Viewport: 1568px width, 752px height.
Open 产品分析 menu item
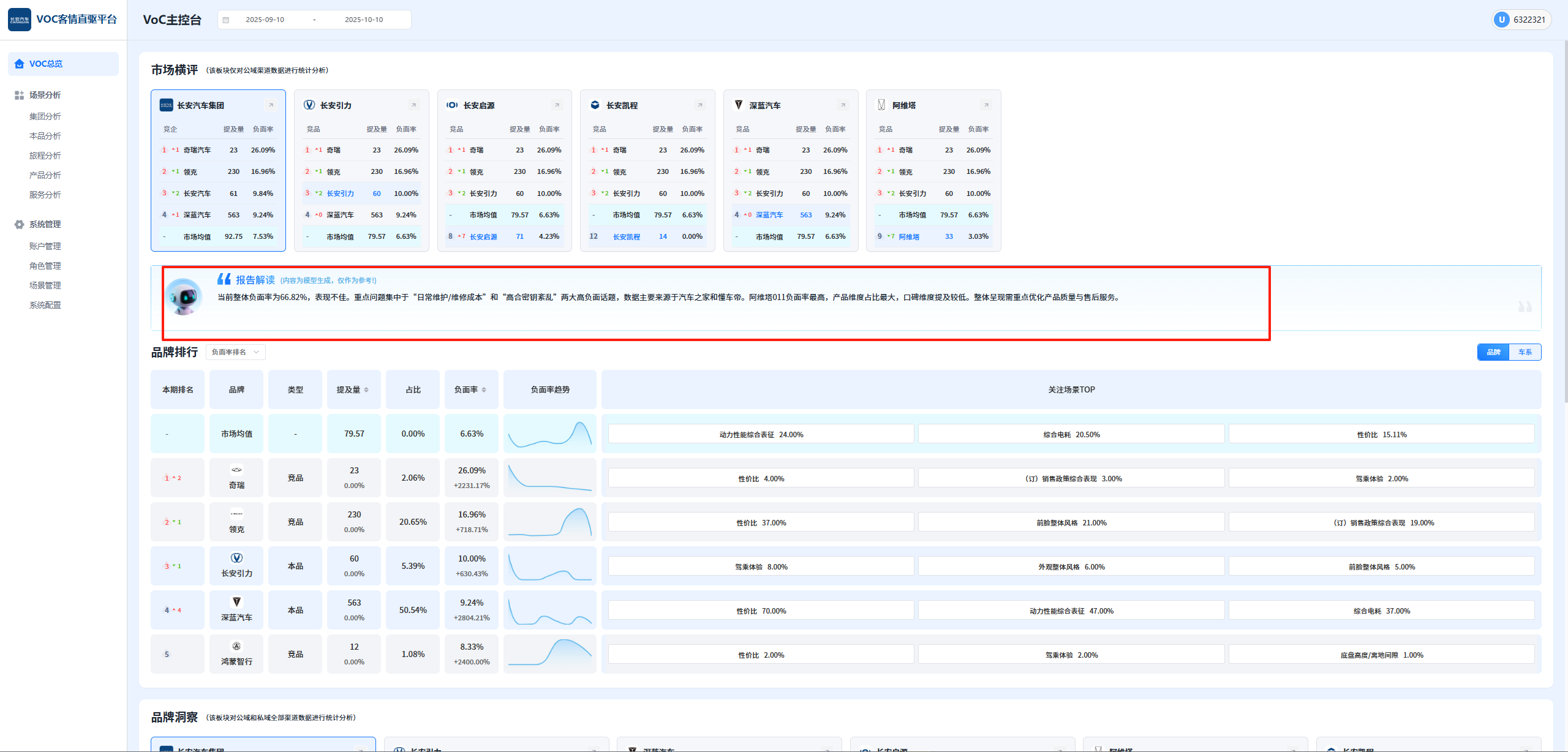click(x=45, y=175)
